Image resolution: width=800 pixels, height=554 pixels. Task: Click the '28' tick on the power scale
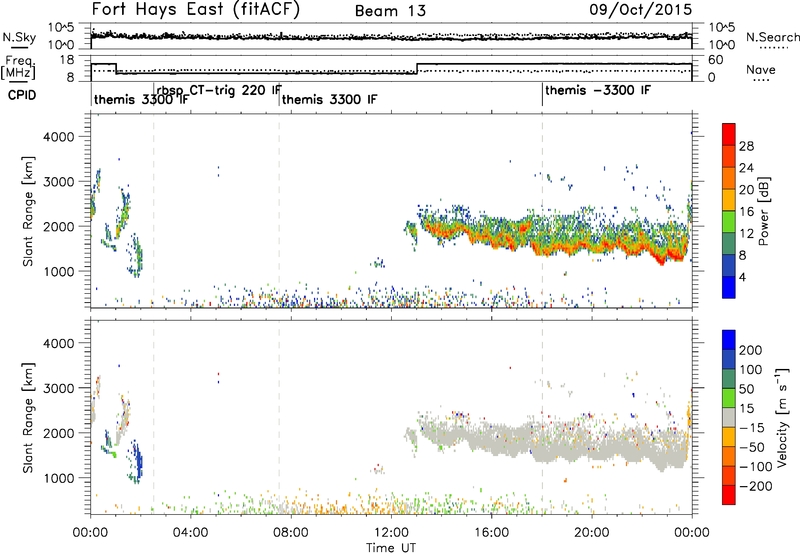(x=746, y=146)
